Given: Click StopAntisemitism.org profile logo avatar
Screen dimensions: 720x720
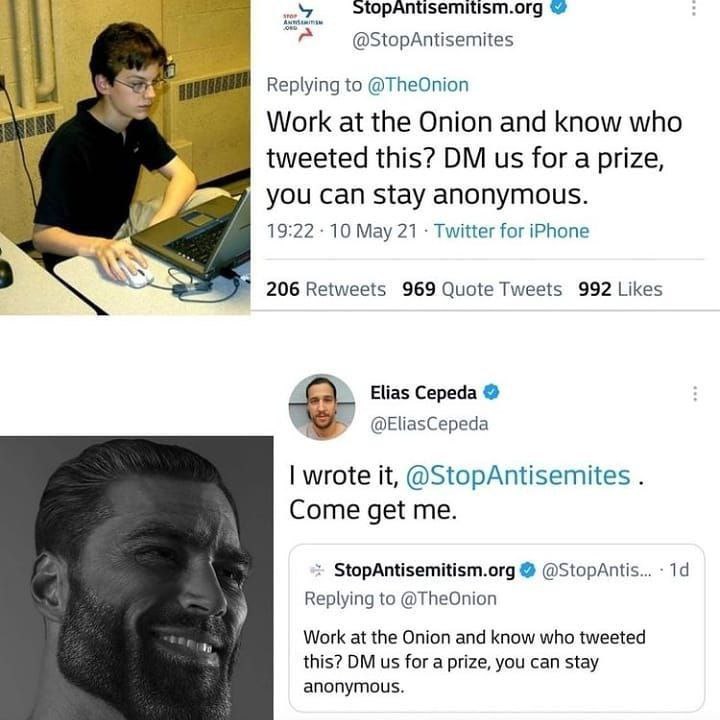Looking at the screenshot, I should click(304, 22).
